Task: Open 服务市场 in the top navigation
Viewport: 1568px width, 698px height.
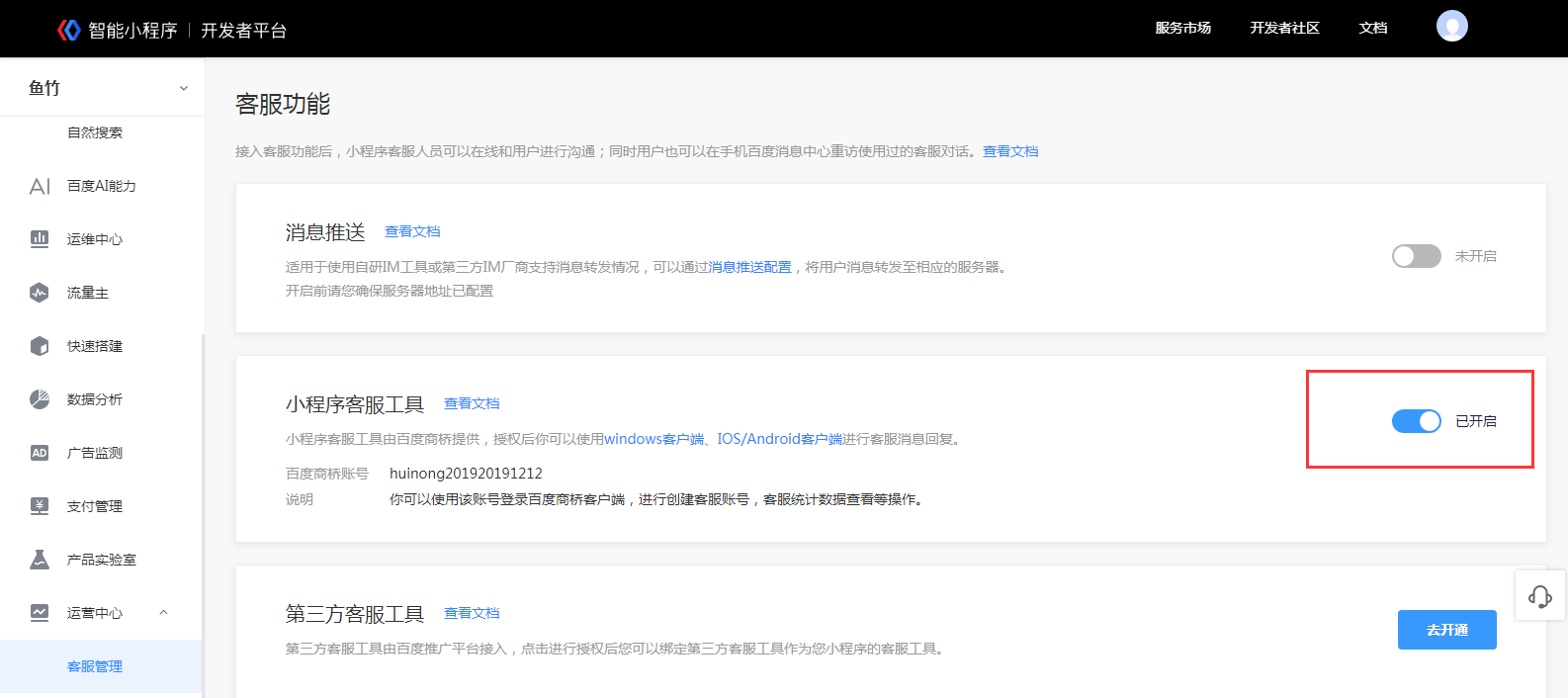Action: pyautogui.click(x=1183, y=28)
